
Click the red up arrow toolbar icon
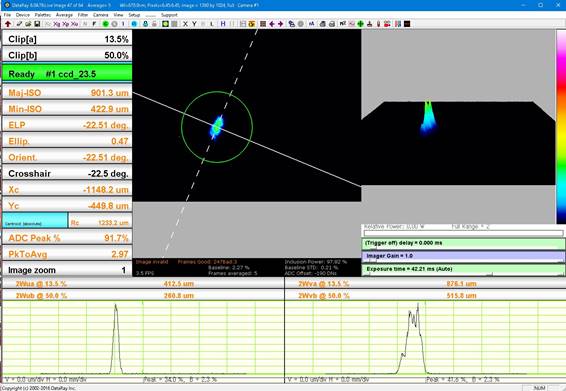[8, 24]
